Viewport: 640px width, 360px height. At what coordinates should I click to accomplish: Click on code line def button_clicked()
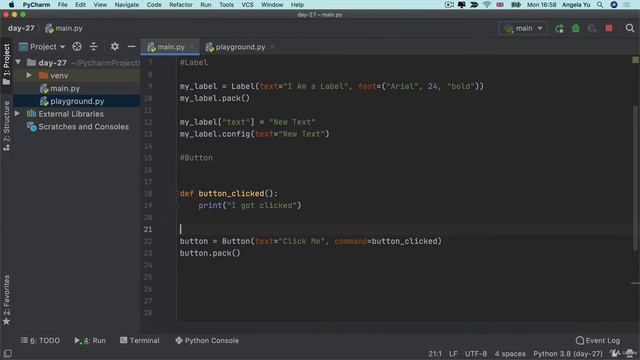[229, 193]
